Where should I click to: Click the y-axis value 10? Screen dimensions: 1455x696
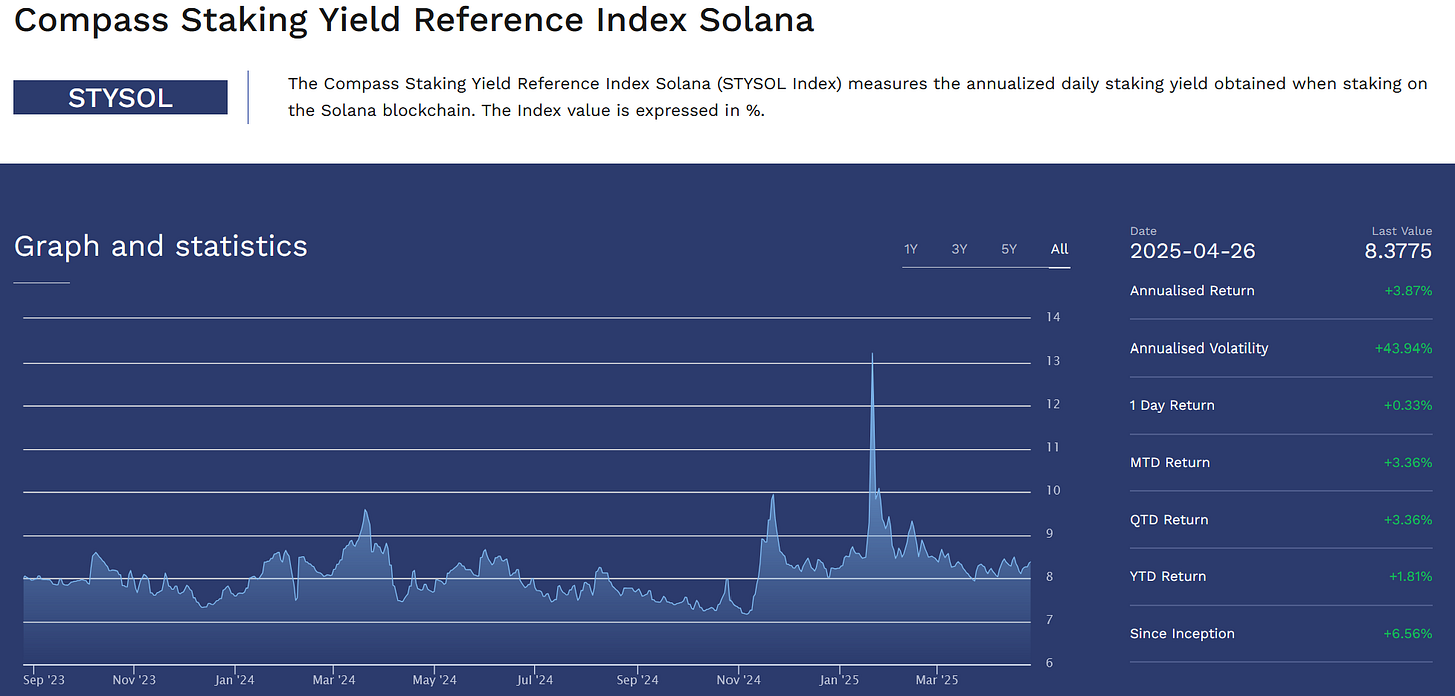1053,490
